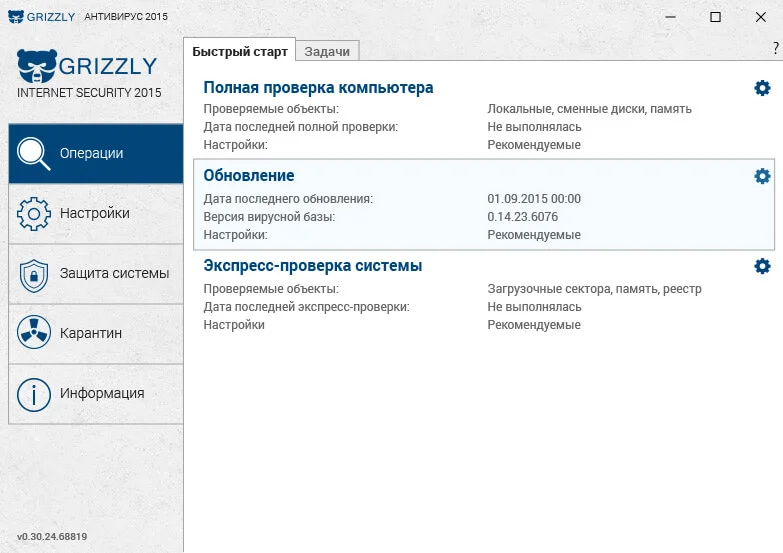
Task: Click the gear icon beside Настройки sidebar
Action: pos(33,214)
